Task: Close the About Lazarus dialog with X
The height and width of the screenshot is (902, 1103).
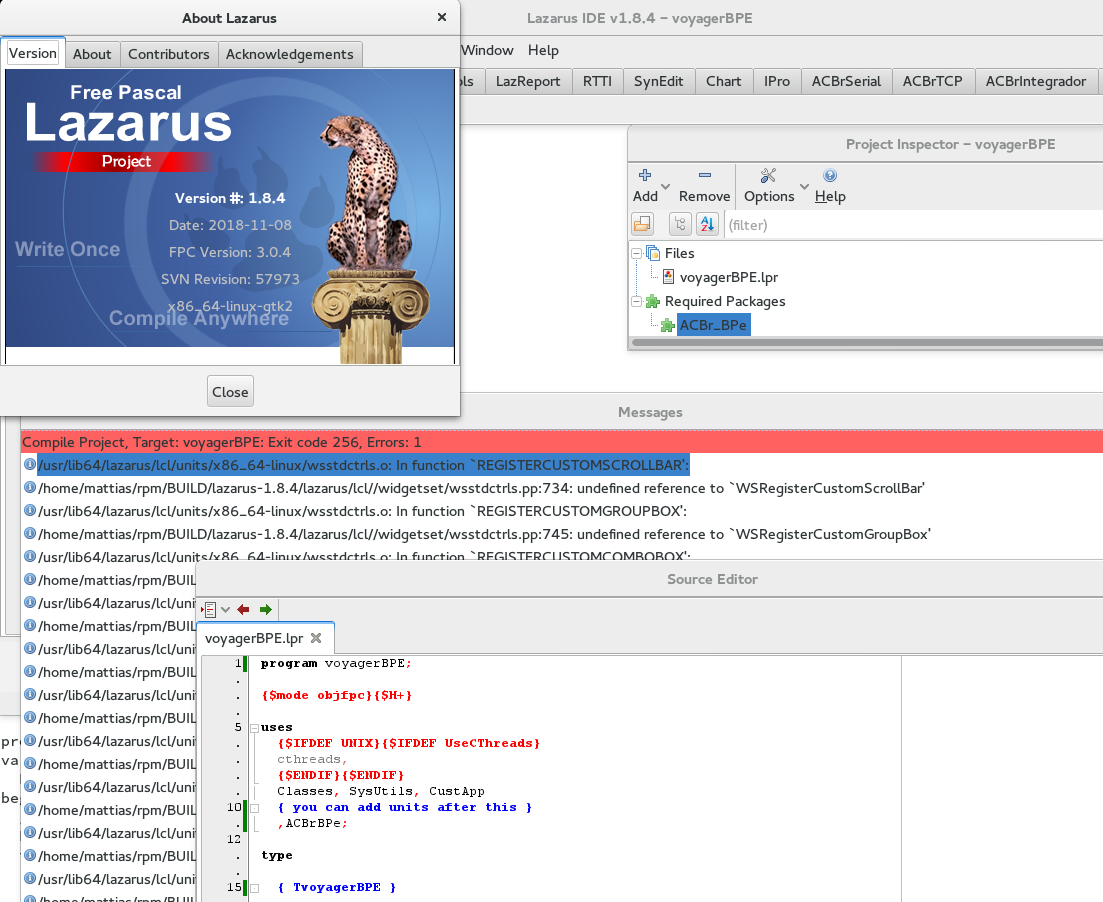Action: [442, 18]
